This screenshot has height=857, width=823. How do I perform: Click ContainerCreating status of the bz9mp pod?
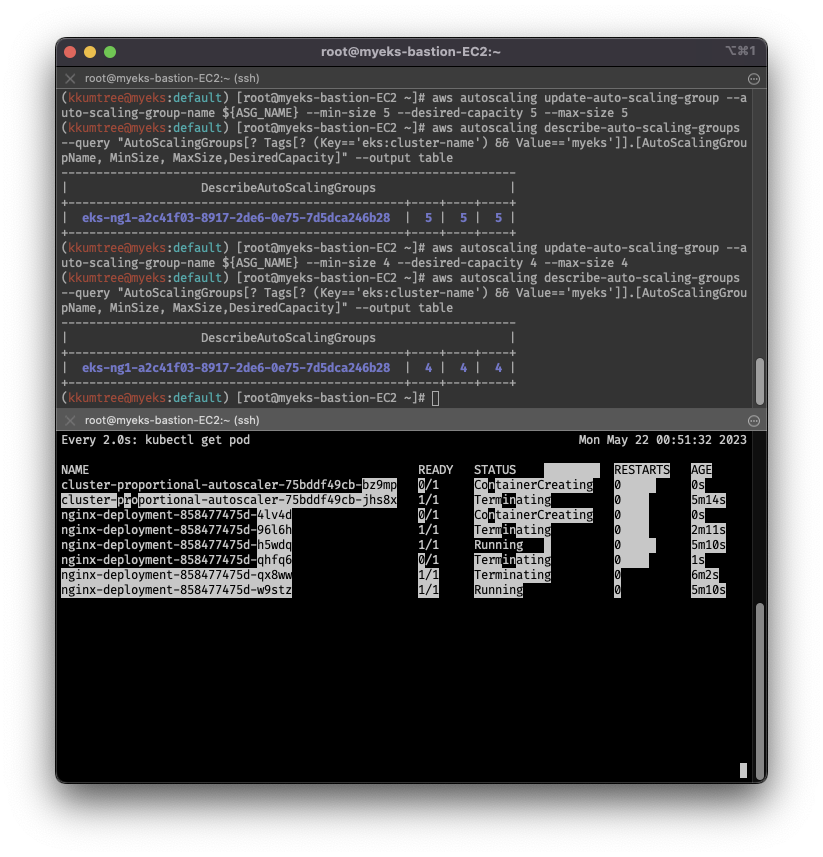click(x=533, y=485)
